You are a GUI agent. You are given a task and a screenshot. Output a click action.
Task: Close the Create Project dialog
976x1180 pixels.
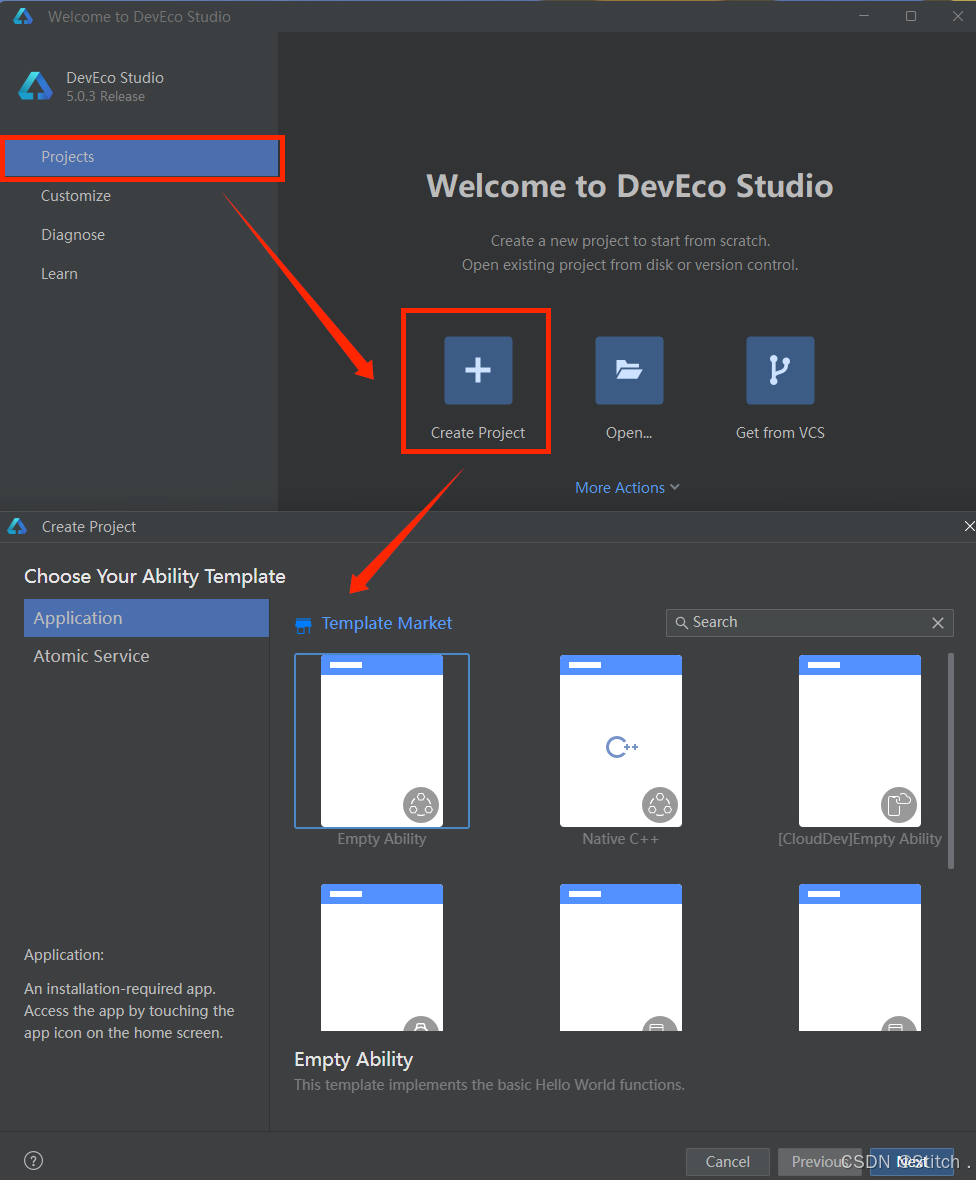[969, 526]
